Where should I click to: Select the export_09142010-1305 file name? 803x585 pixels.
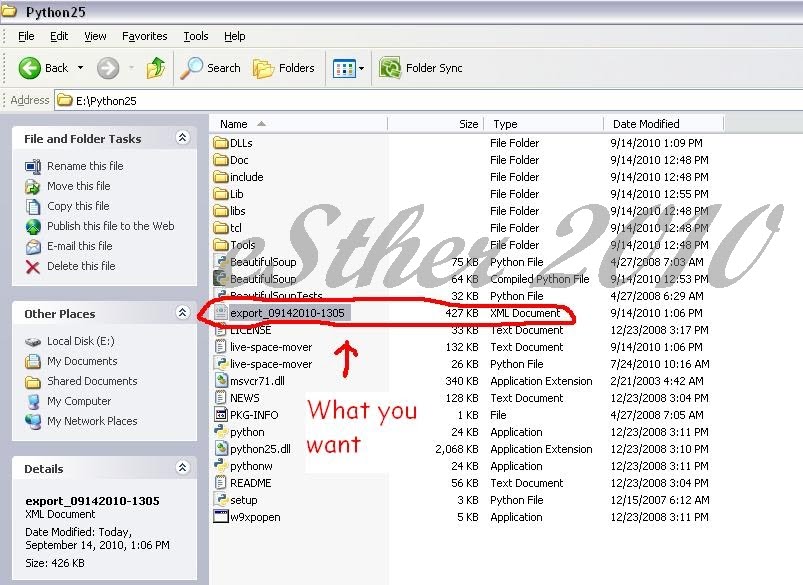287,313
